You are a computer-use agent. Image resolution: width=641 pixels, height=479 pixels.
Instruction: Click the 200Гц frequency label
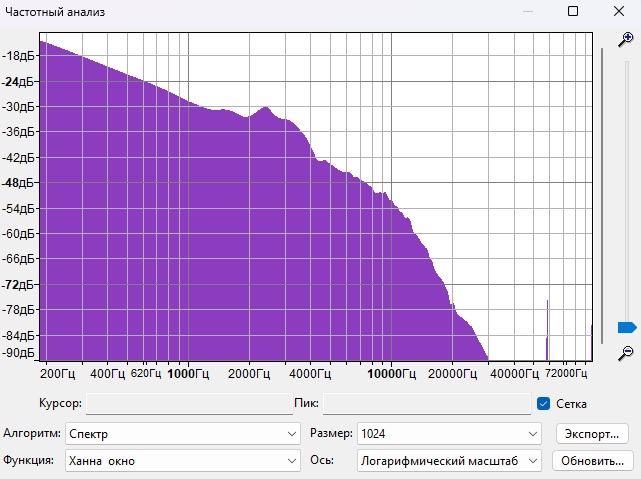(58, 374)
